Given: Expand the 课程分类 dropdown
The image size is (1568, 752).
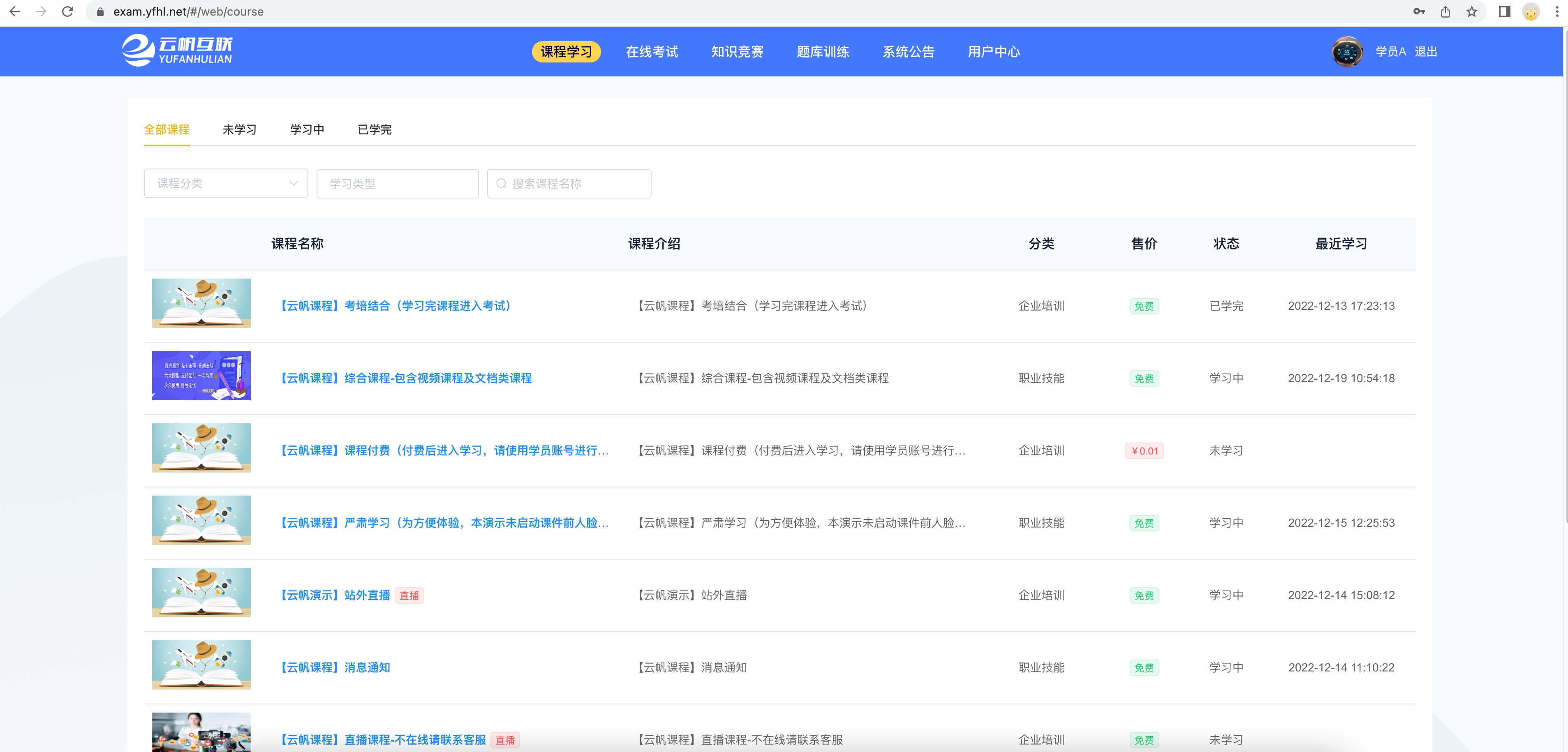Looking at the screenshot, I should 226,183.
